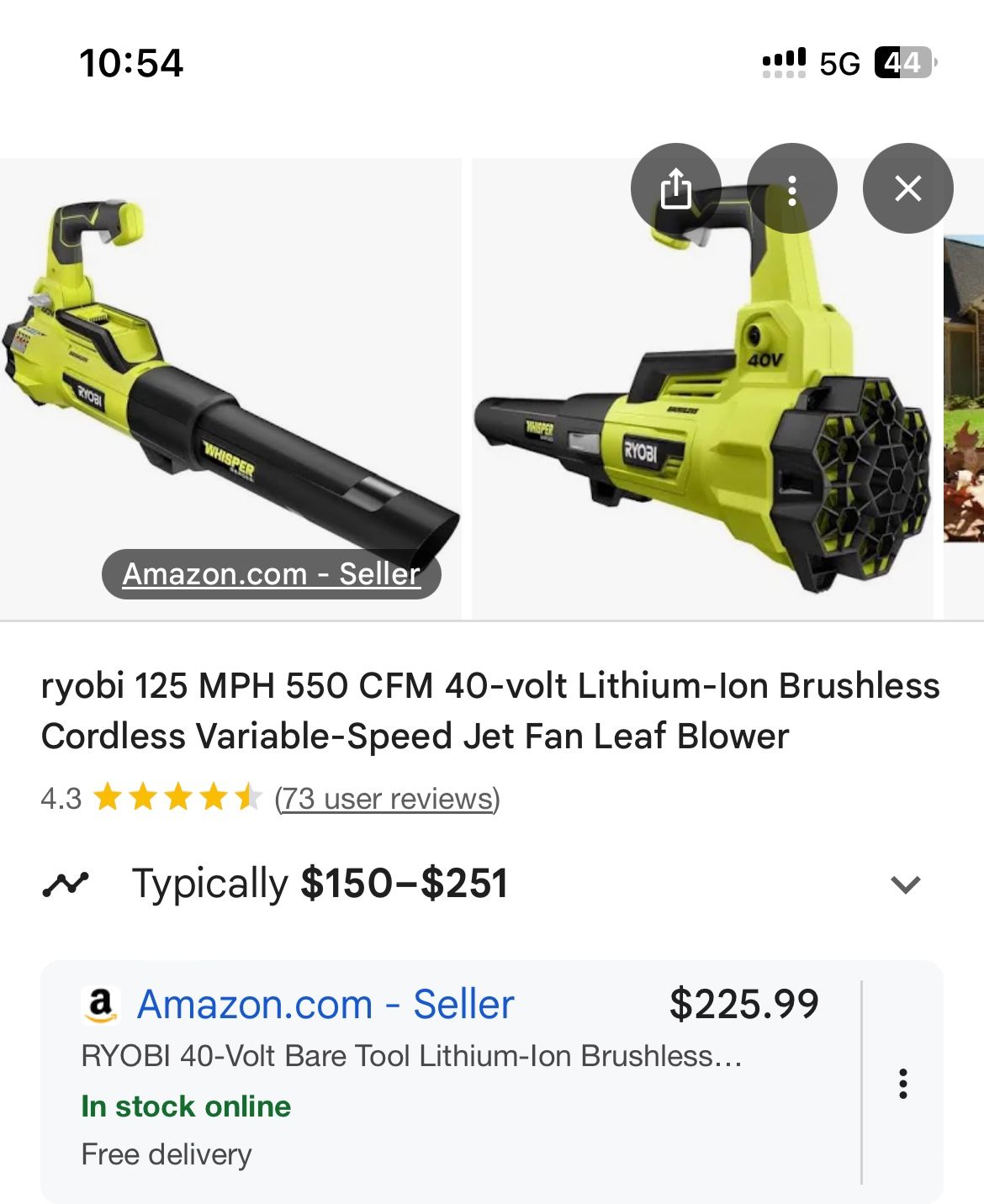Tap the Typically $150–$251 price text
Image resolution: width=984 pixels, height=1204 pixels.
coord(320,884)
